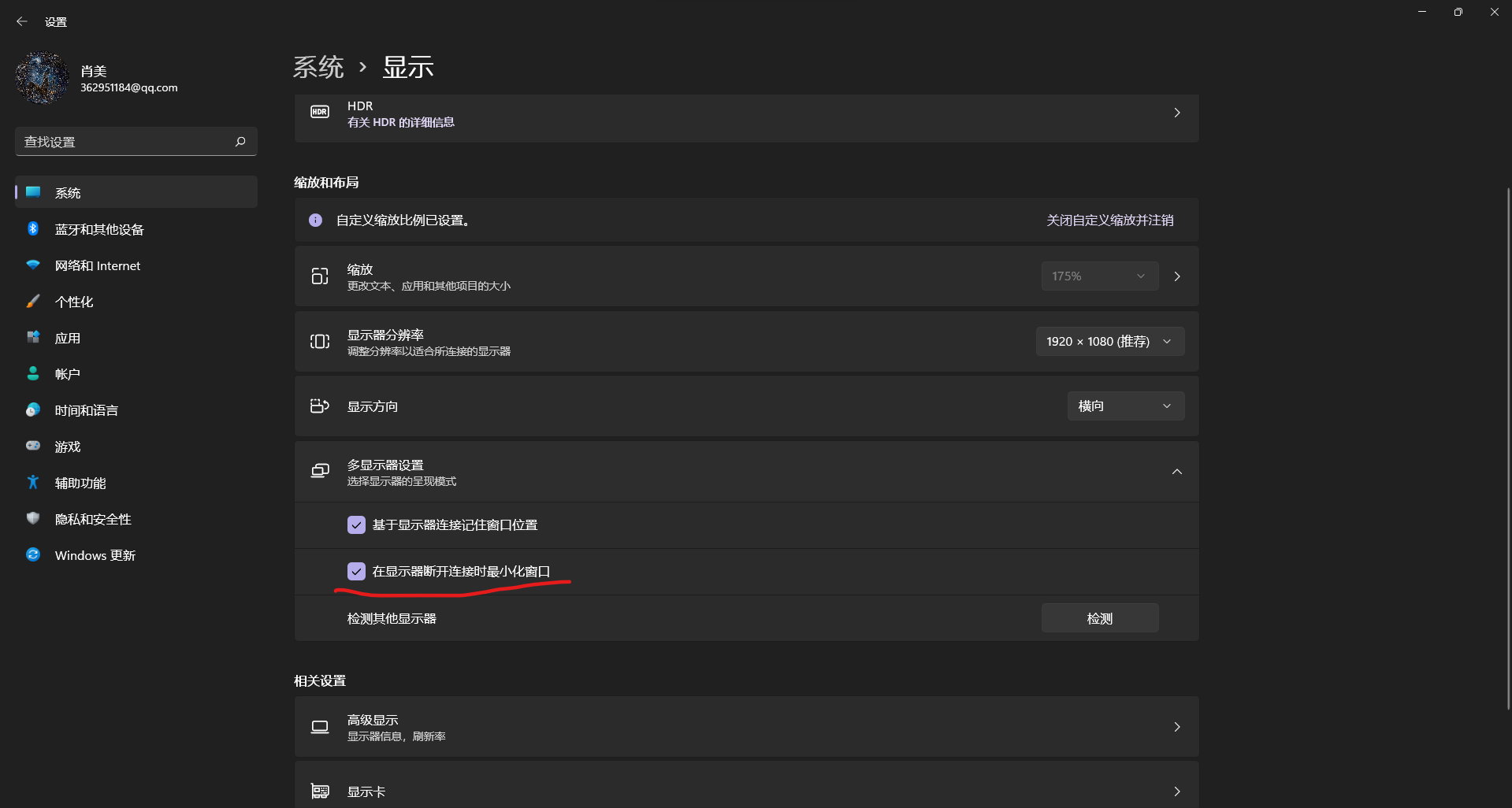
Task: Click the 高级显示 monitor icon
Action: 320,726
